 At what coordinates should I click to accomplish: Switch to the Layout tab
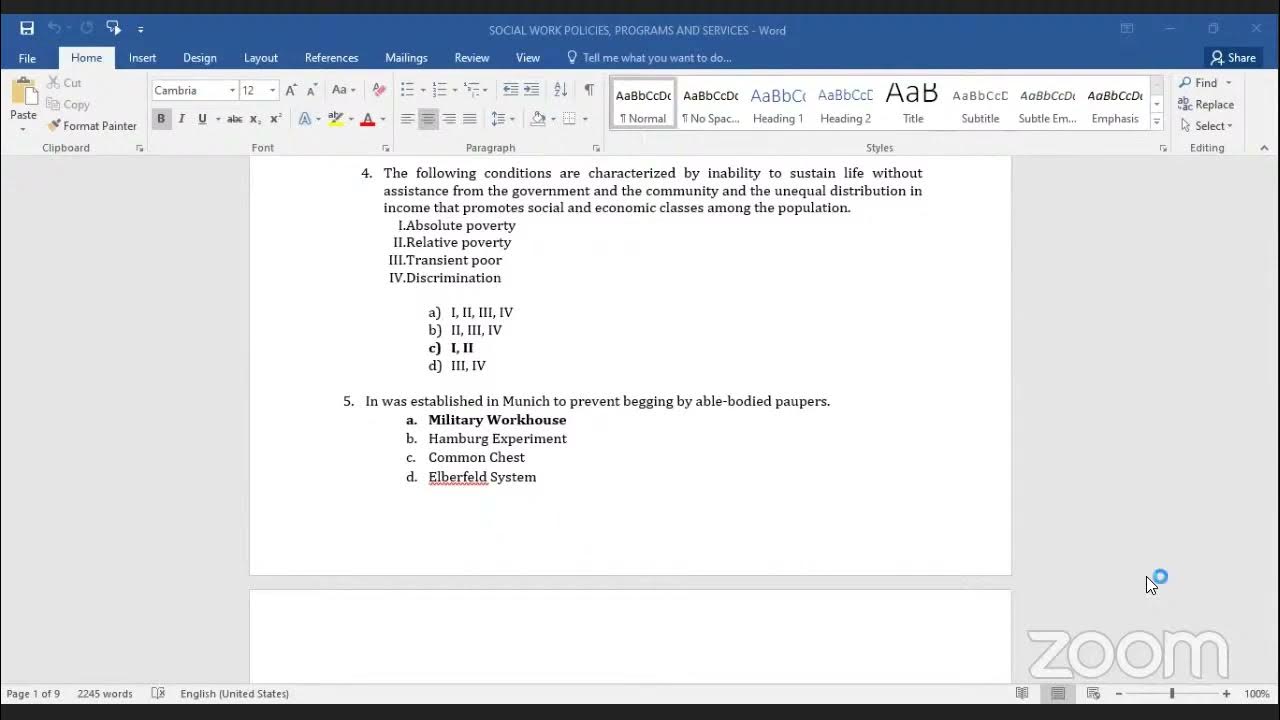coord(261,58)
